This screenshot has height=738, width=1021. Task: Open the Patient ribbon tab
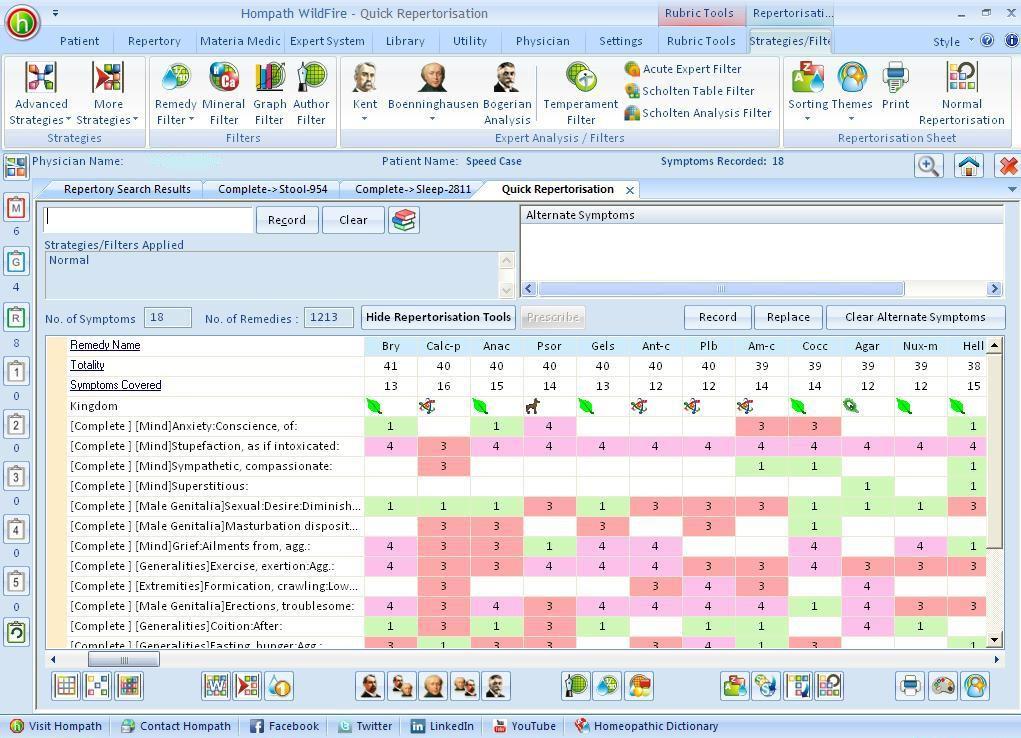tap(79, 41)
